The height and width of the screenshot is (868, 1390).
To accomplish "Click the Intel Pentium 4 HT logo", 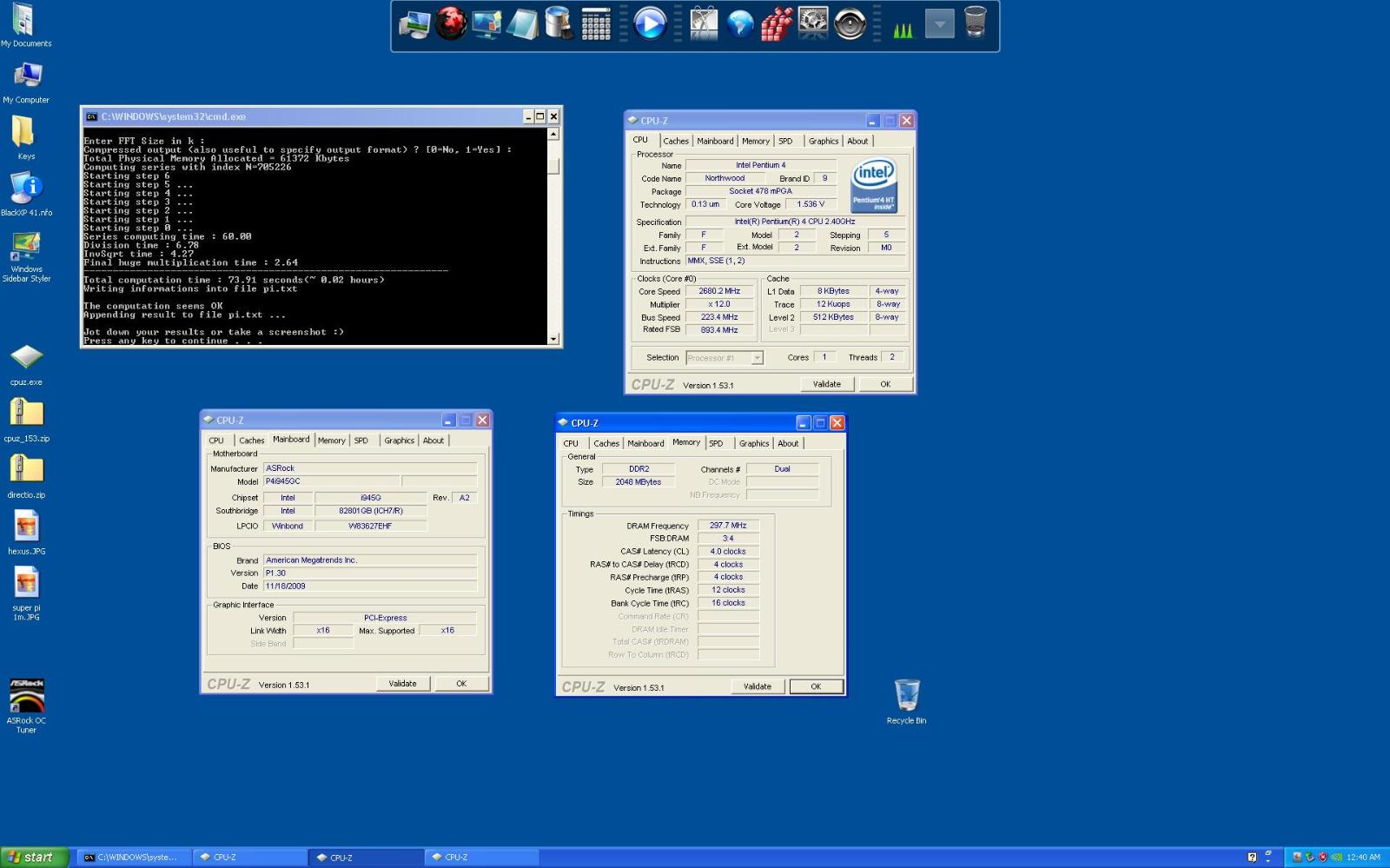I will 874,185.
